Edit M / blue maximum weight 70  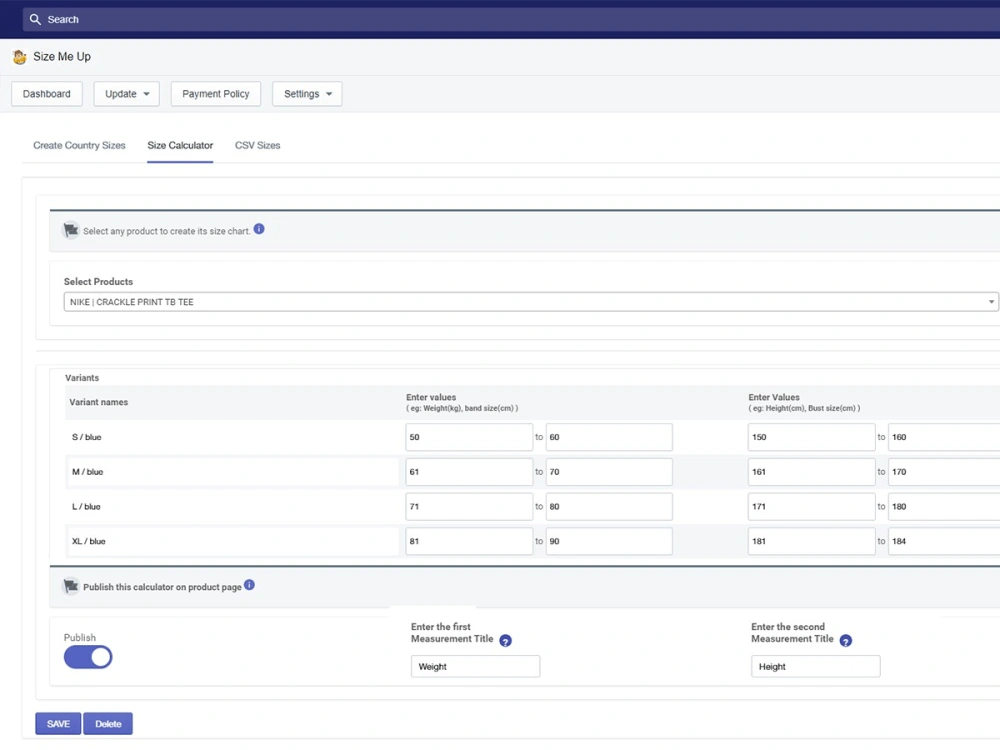coord(609,472)
